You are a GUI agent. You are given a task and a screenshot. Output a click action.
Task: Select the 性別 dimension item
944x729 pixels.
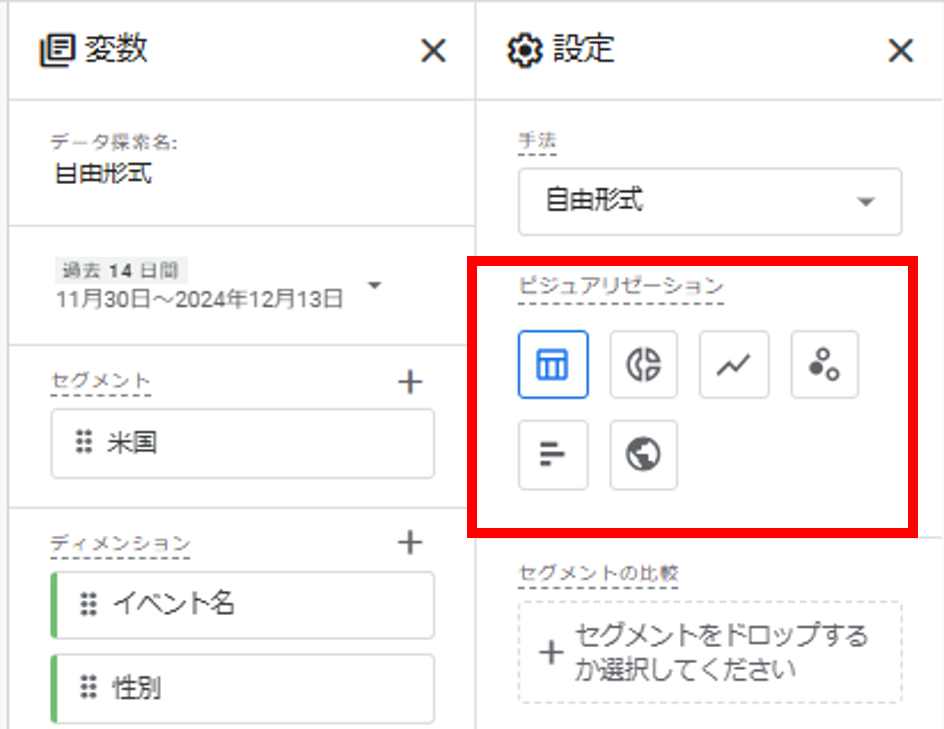[x=243, y=688]
